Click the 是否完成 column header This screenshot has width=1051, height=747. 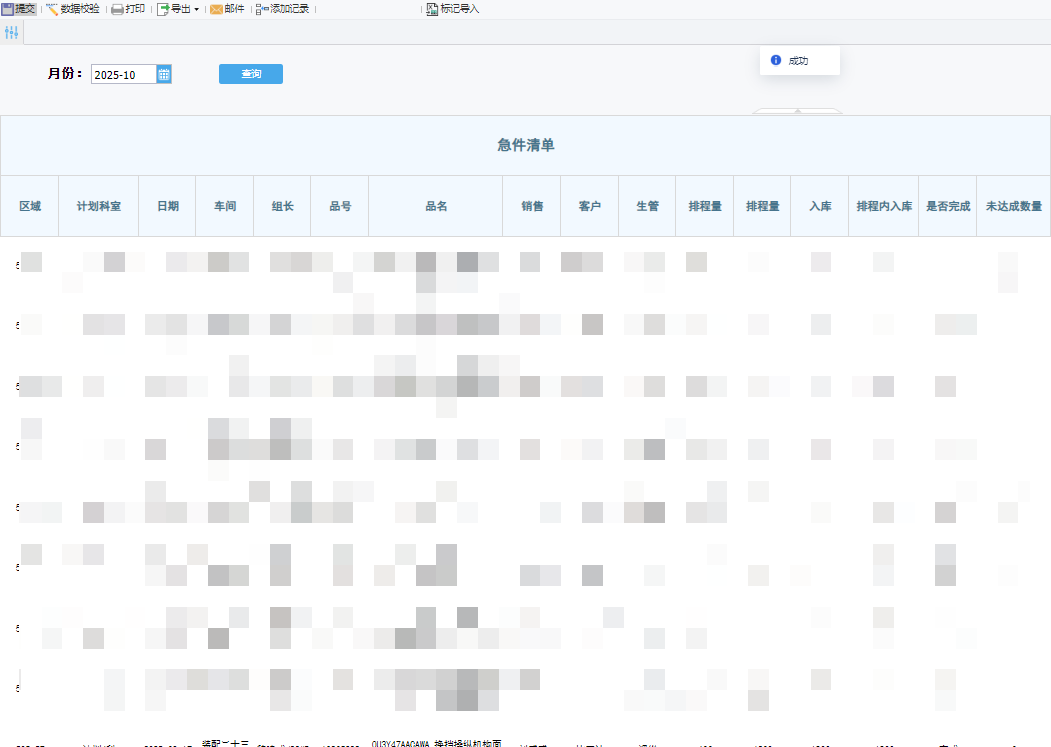[948, 207]
